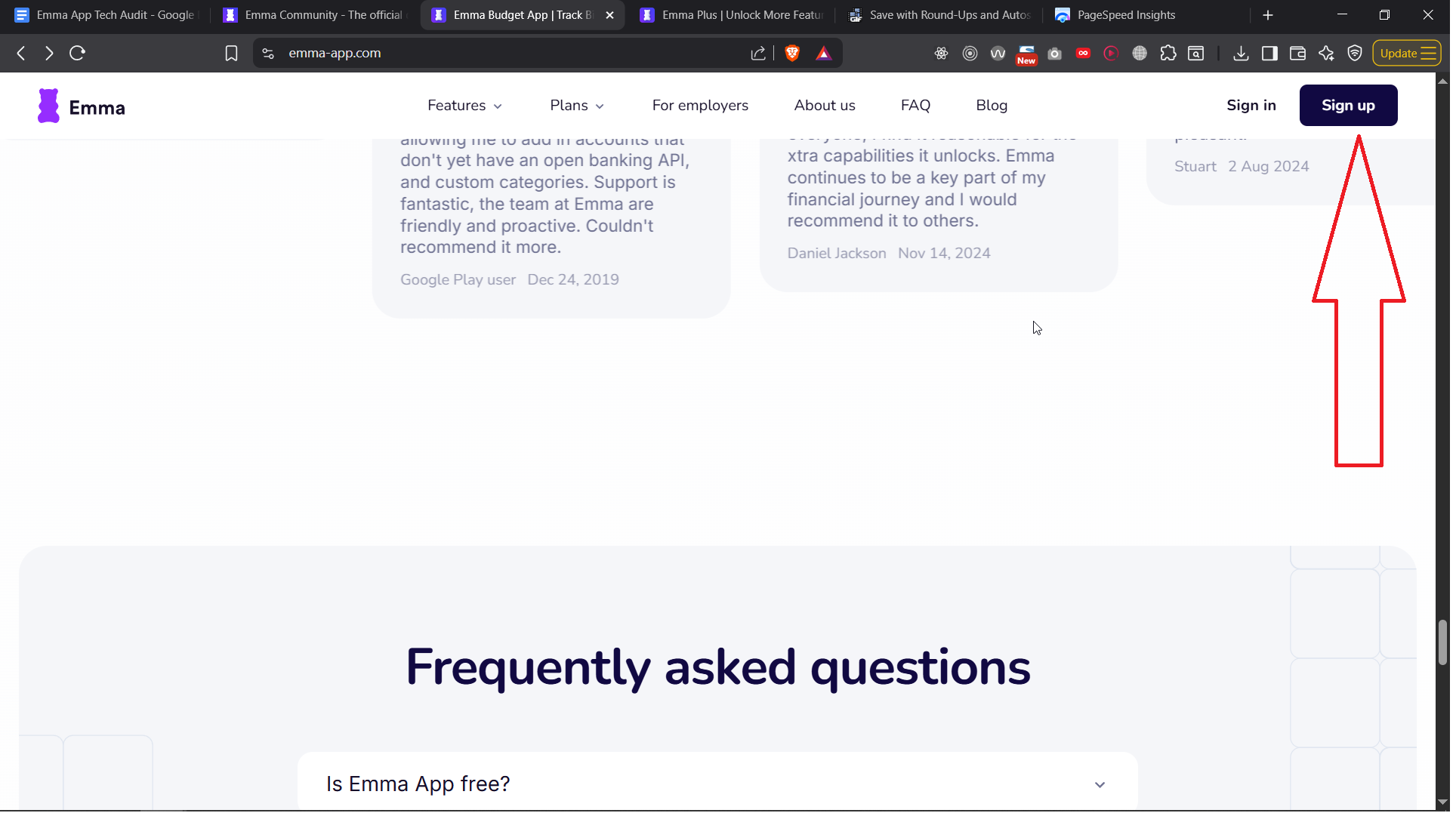This screenshot has width=1456, height=813.
Task: Open the Brave Wallet icon
Action: (x=1297, y=53)
